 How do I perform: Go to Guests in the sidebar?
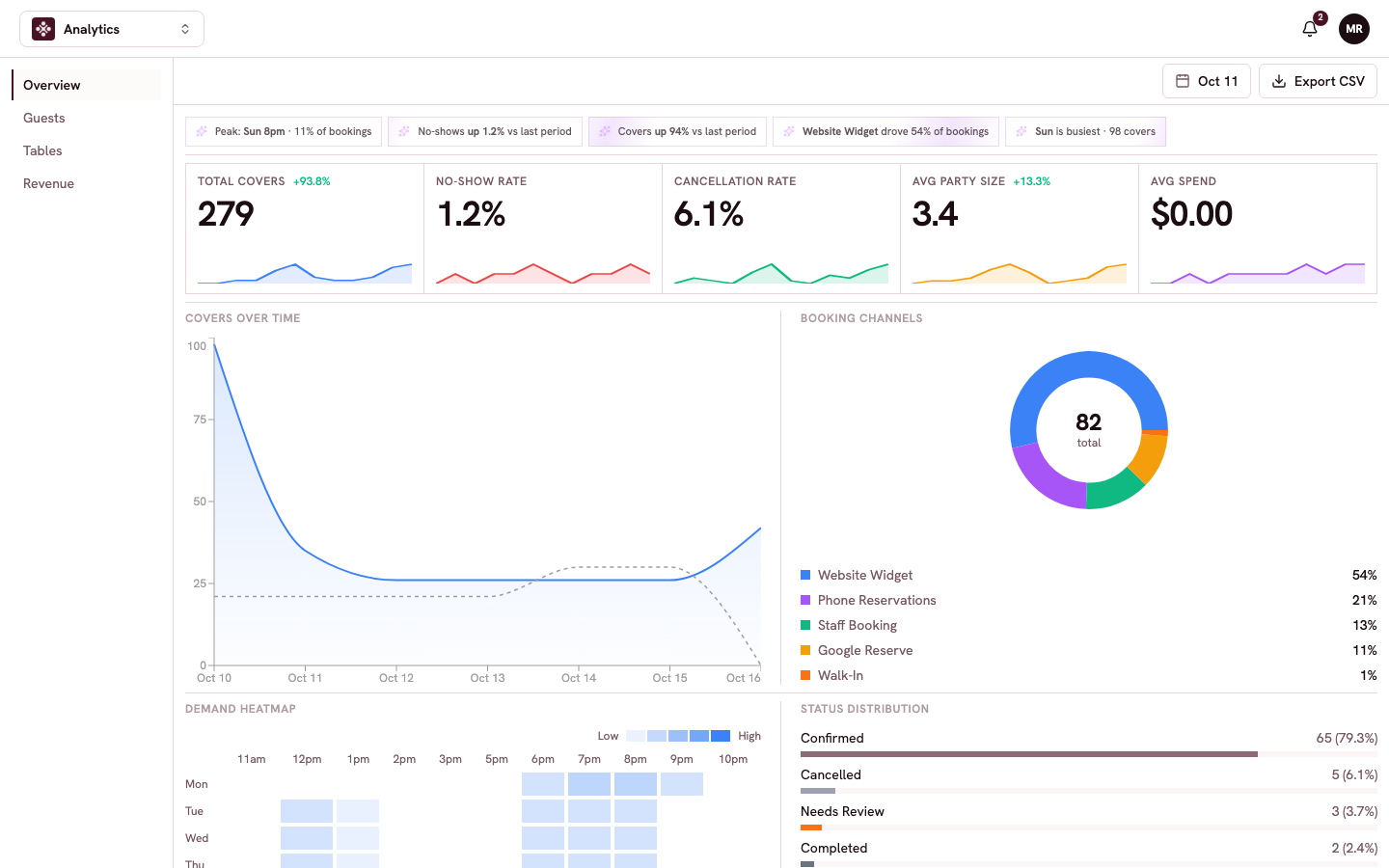[87, 118]
